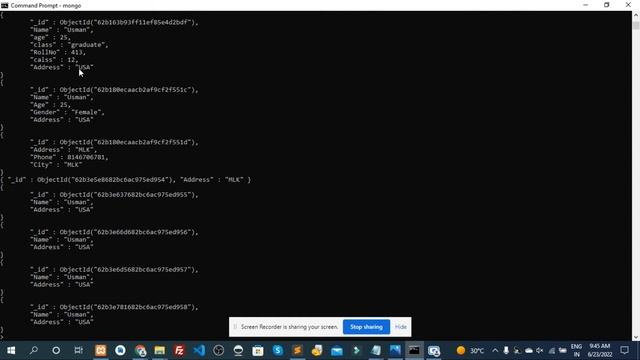Open clock showing 9:45 AM

pos(600,350)
